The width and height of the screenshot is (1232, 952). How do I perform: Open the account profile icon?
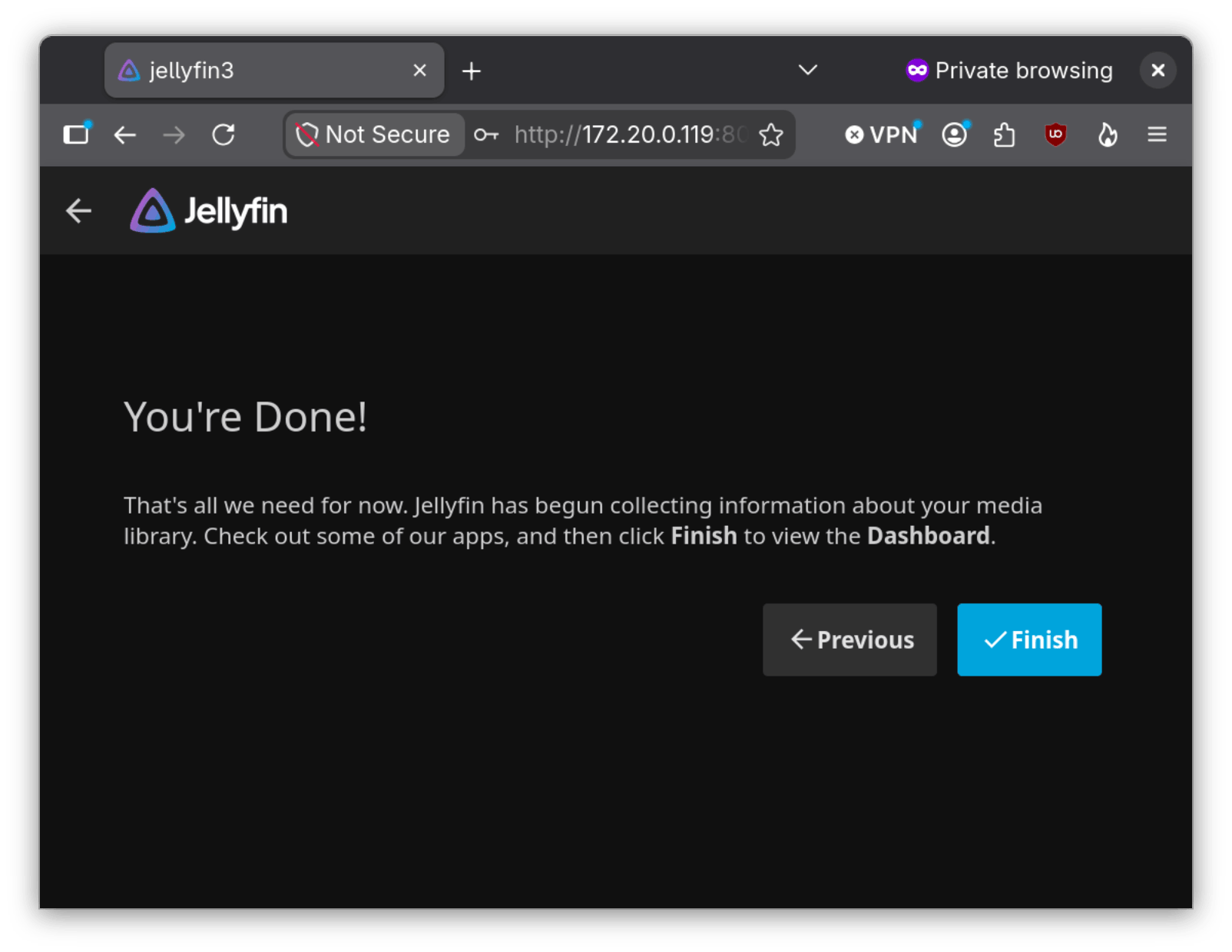pos(955,135)
